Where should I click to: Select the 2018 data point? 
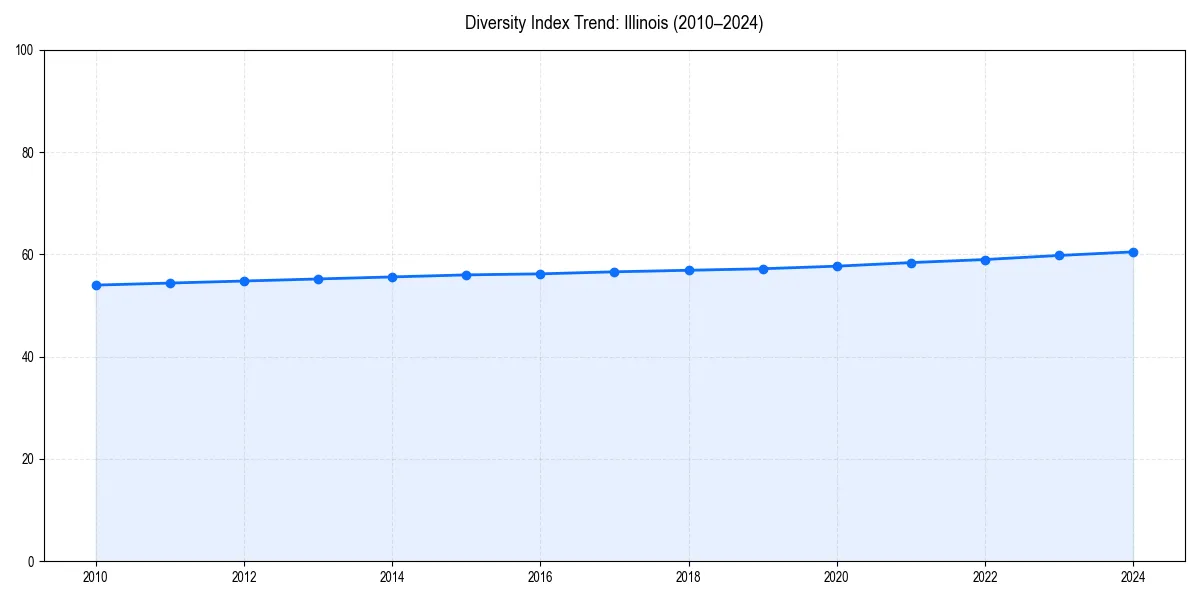688,269
